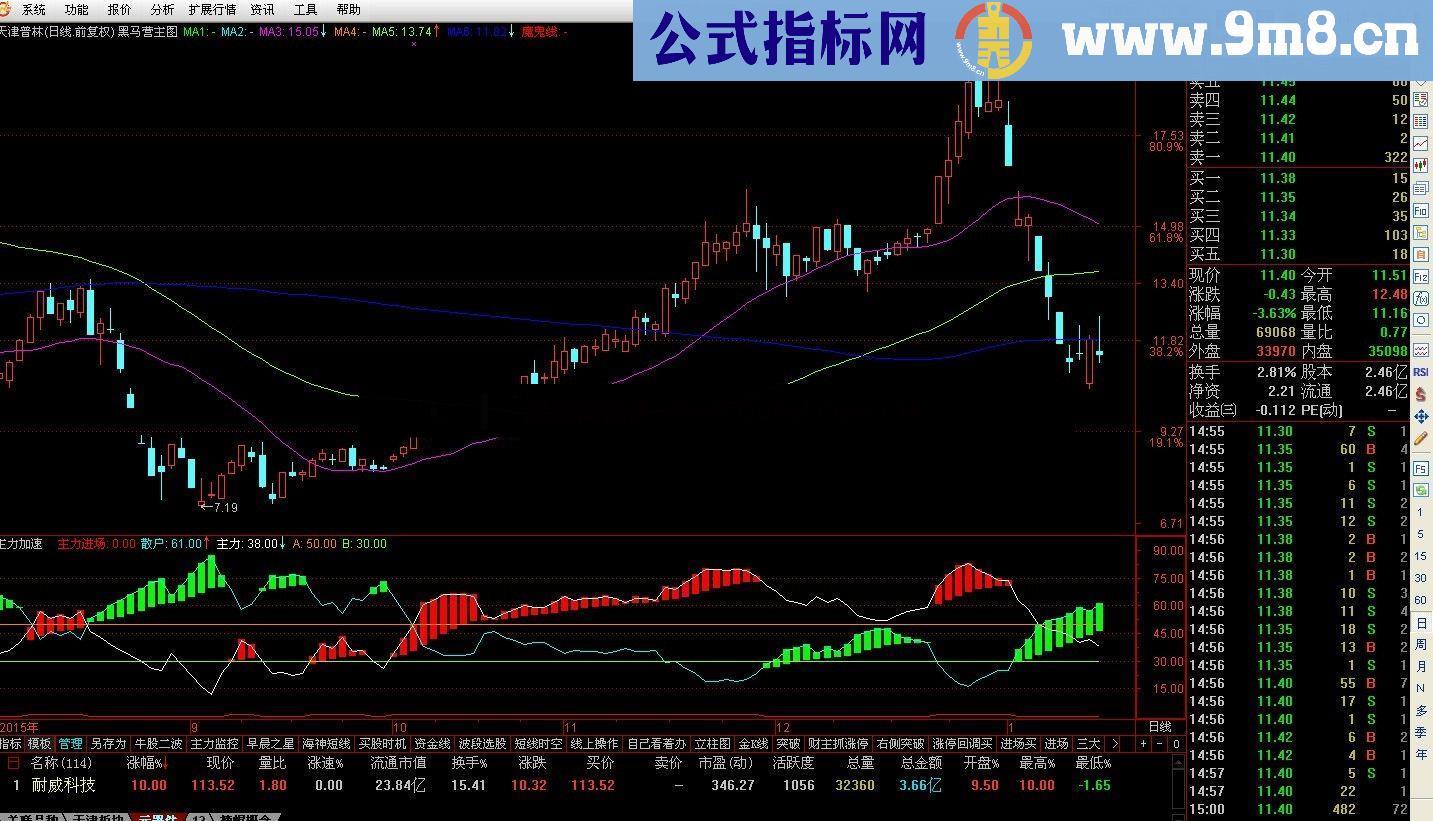
Task: Click the MA5 arrow in indicator title bar
Action: tap(437, 31)
